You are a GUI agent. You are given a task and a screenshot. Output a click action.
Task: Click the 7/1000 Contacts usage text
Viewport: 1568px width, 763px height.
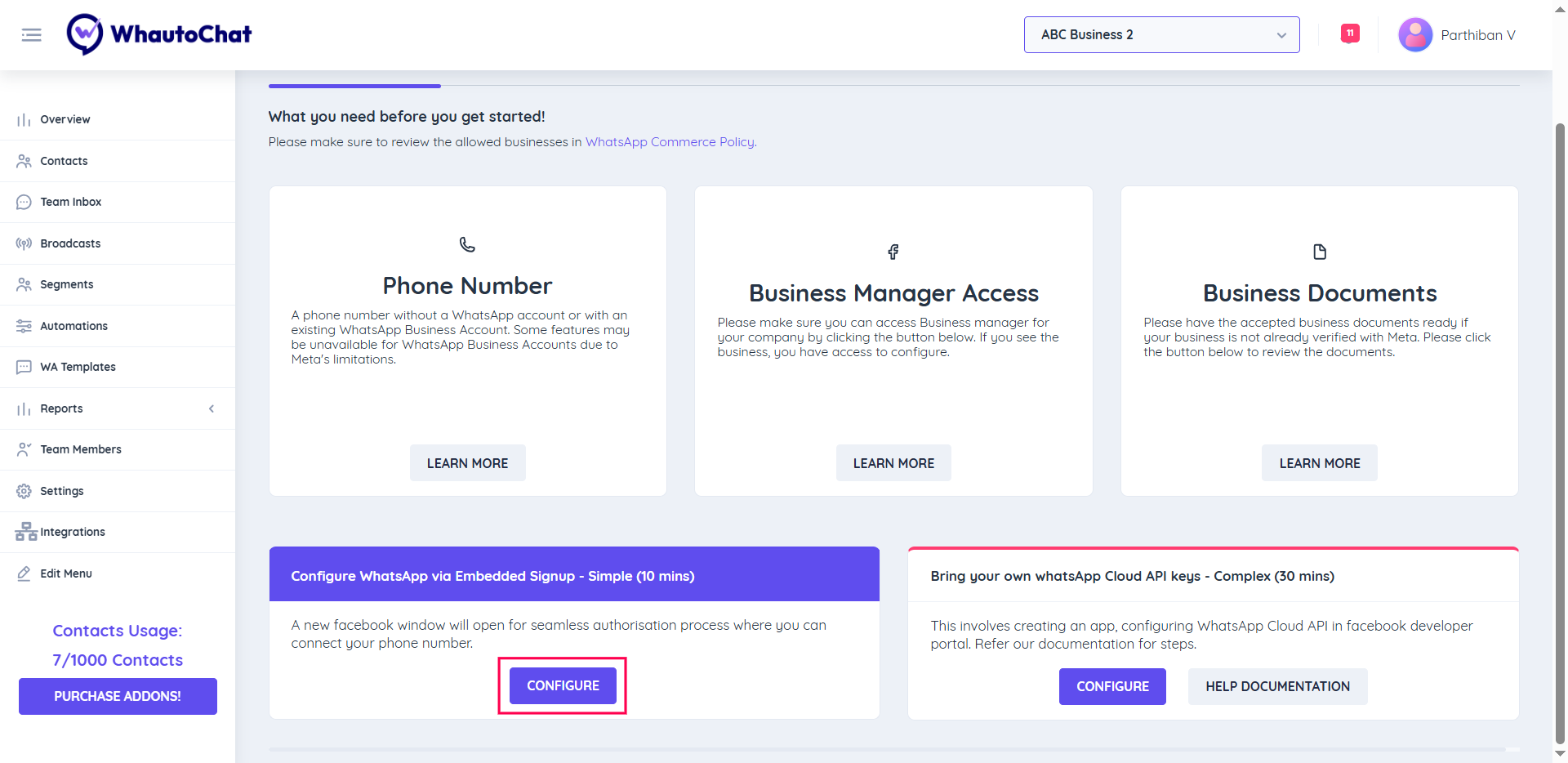pyautogui.click(x=118, y=660)
